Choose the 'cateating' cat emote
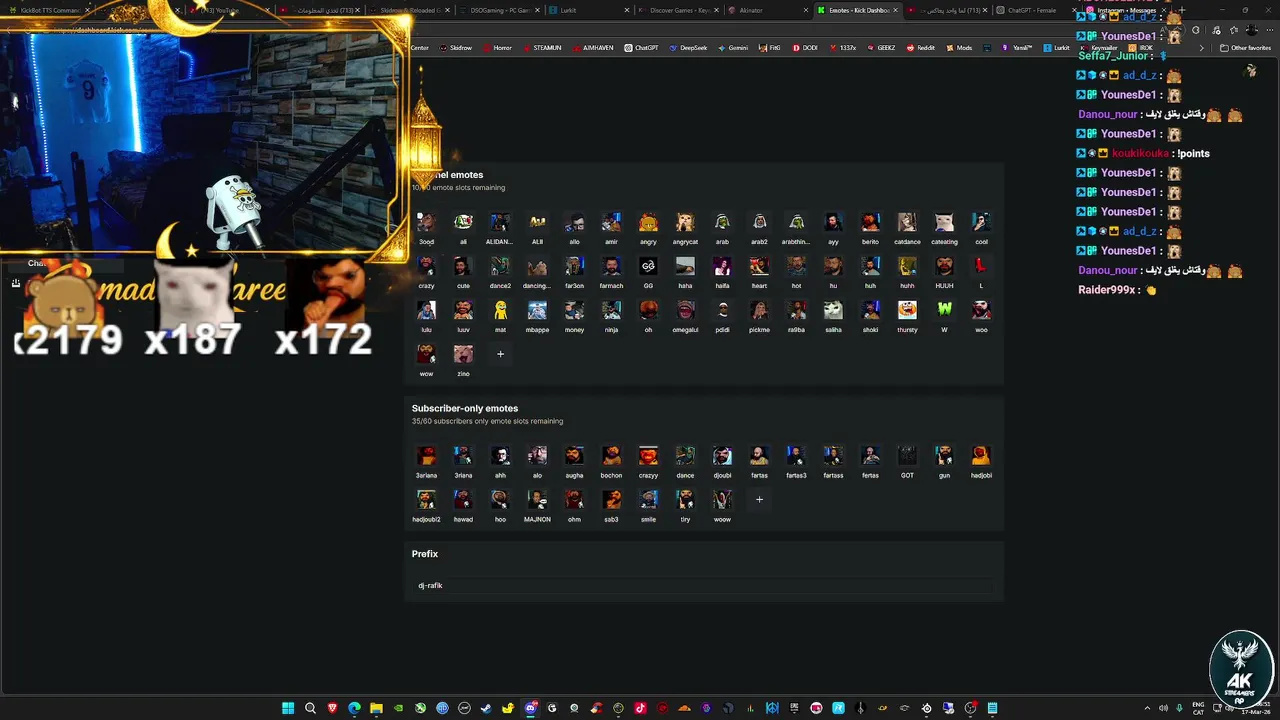Image resolution: width=1280 pixels, height=720 pixels. pyautogui.click(x=944, y=222)
